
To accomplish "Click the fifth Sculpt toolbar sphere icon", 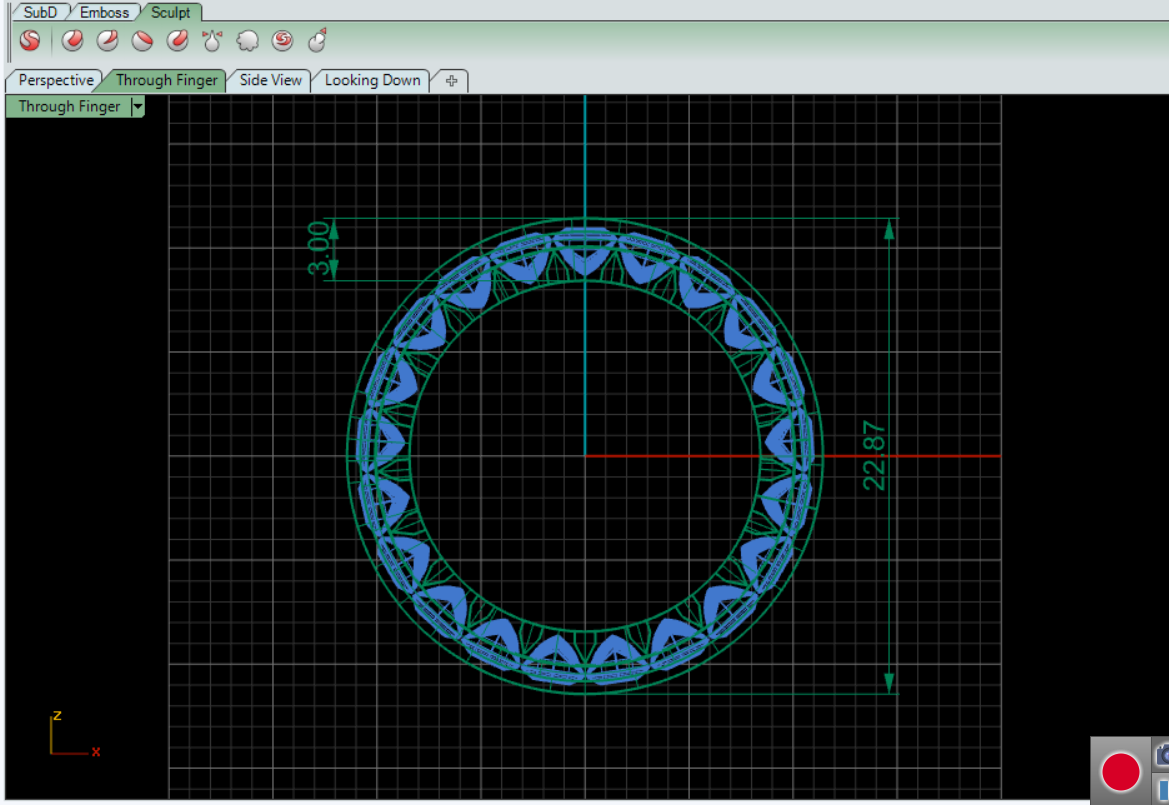I will pos(178,41).
